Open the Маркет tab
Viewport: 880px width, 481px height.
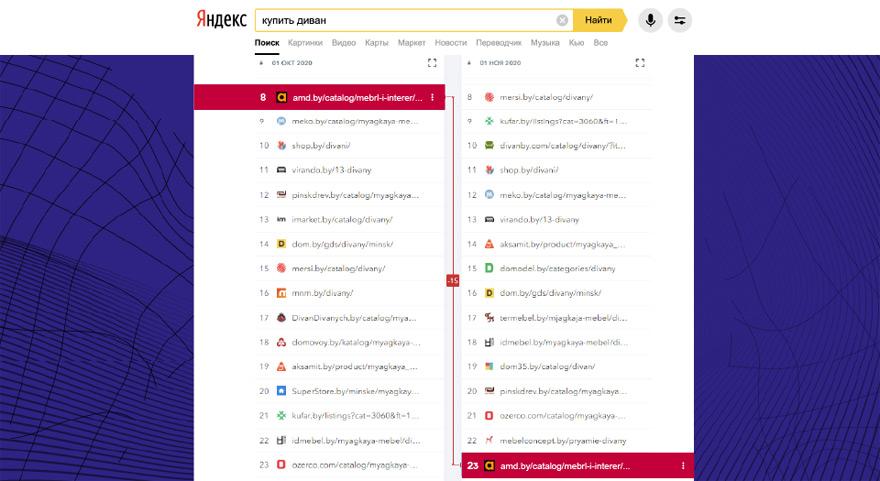[411, 43]
